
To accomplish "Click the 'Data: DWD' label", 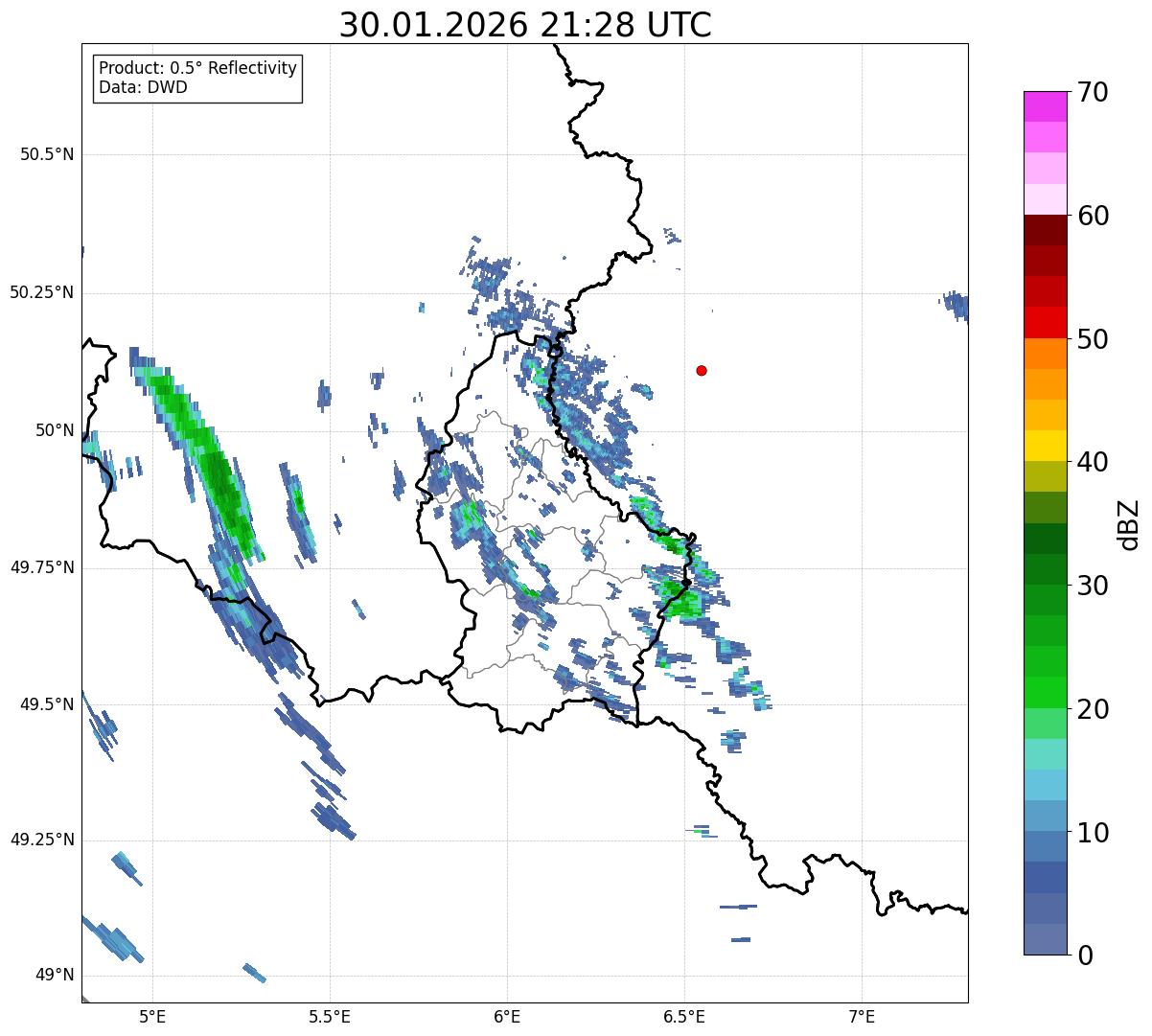I will [x=144, y=88].
